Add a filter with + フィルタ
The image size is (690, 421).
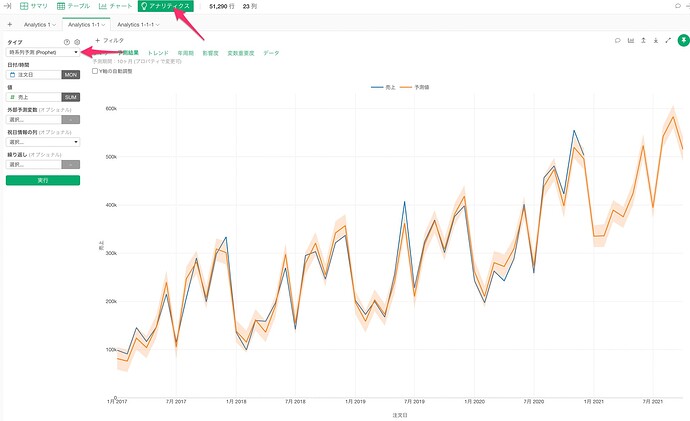pos(110,40)
